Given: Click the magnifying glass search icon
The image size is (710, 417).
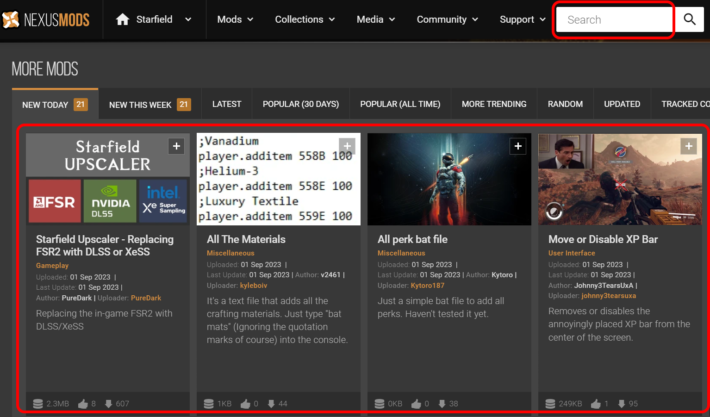Looking at the screenshot, I should tap(689, 19).
